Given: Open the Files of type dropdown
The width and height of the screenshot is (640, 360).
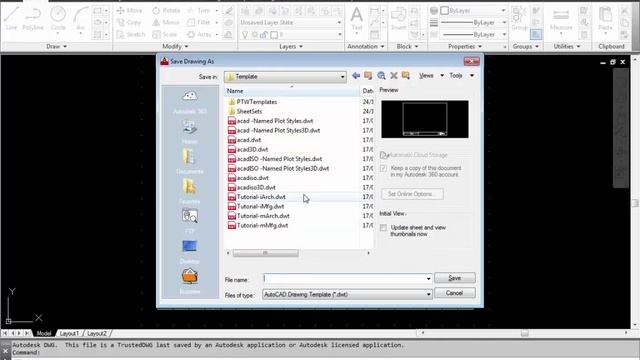Looking at the screenshot, I should (x=428, y=294).
